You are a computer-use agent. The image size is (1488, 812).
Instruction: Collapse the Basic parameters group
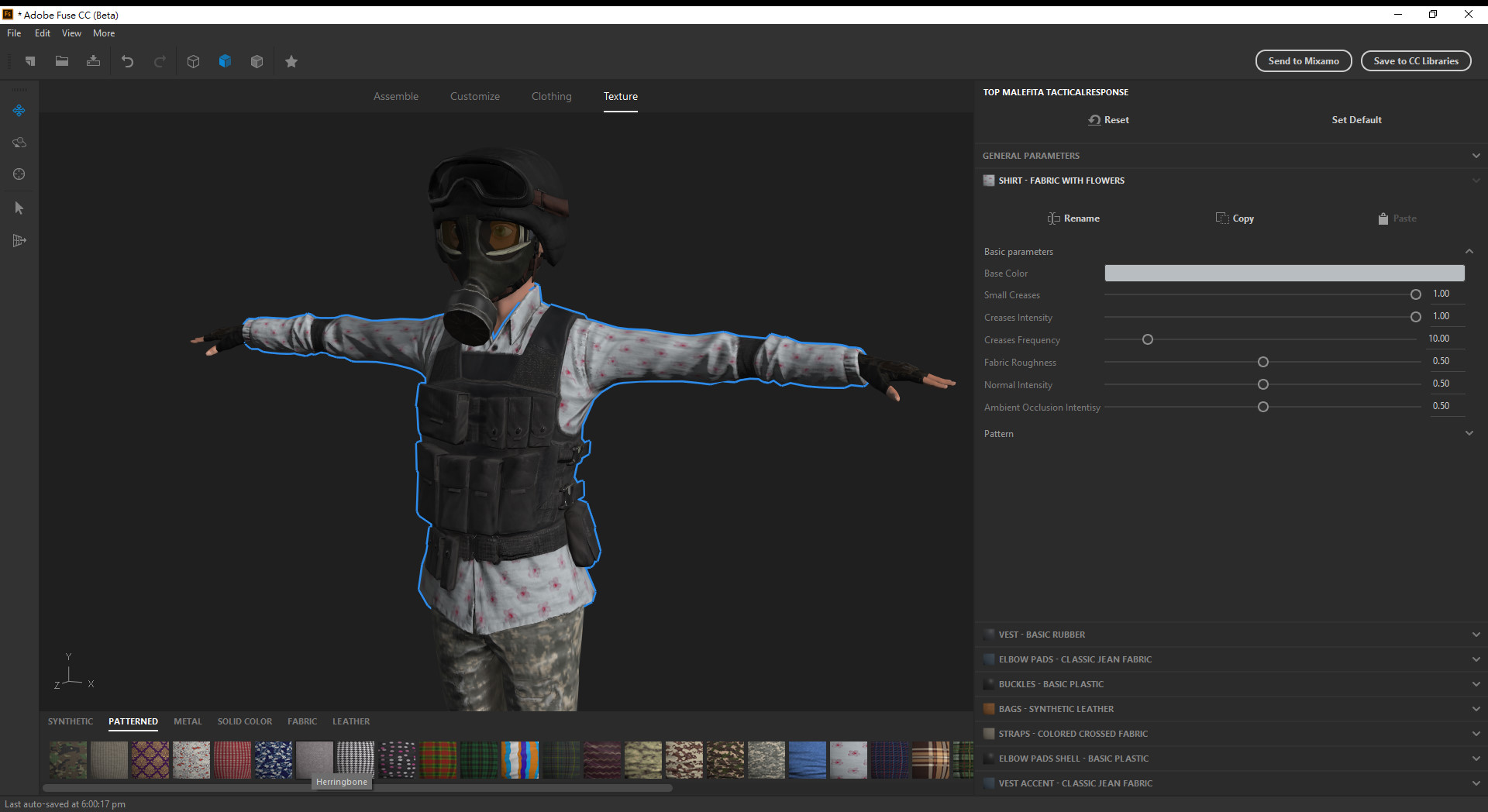pos(1469,252)
